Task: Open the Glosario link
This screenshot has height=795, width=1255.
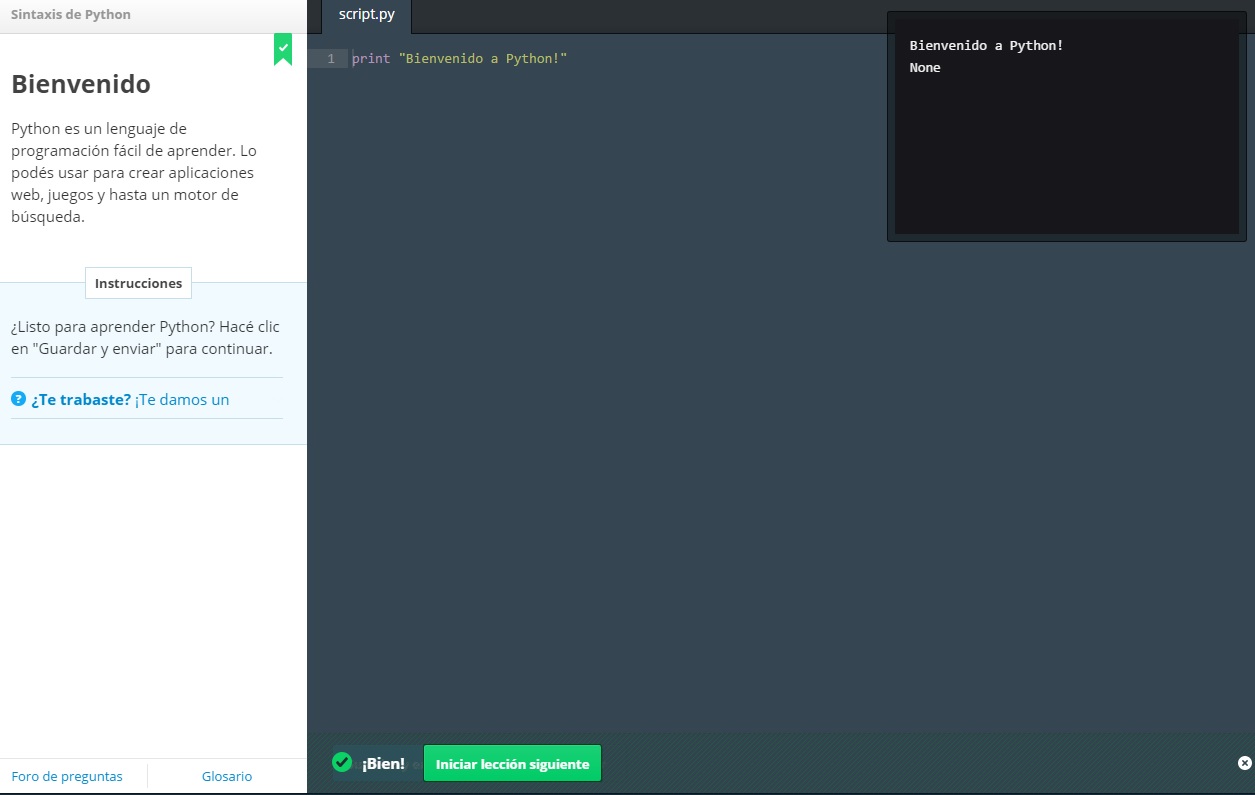Action: pos(227,776)
